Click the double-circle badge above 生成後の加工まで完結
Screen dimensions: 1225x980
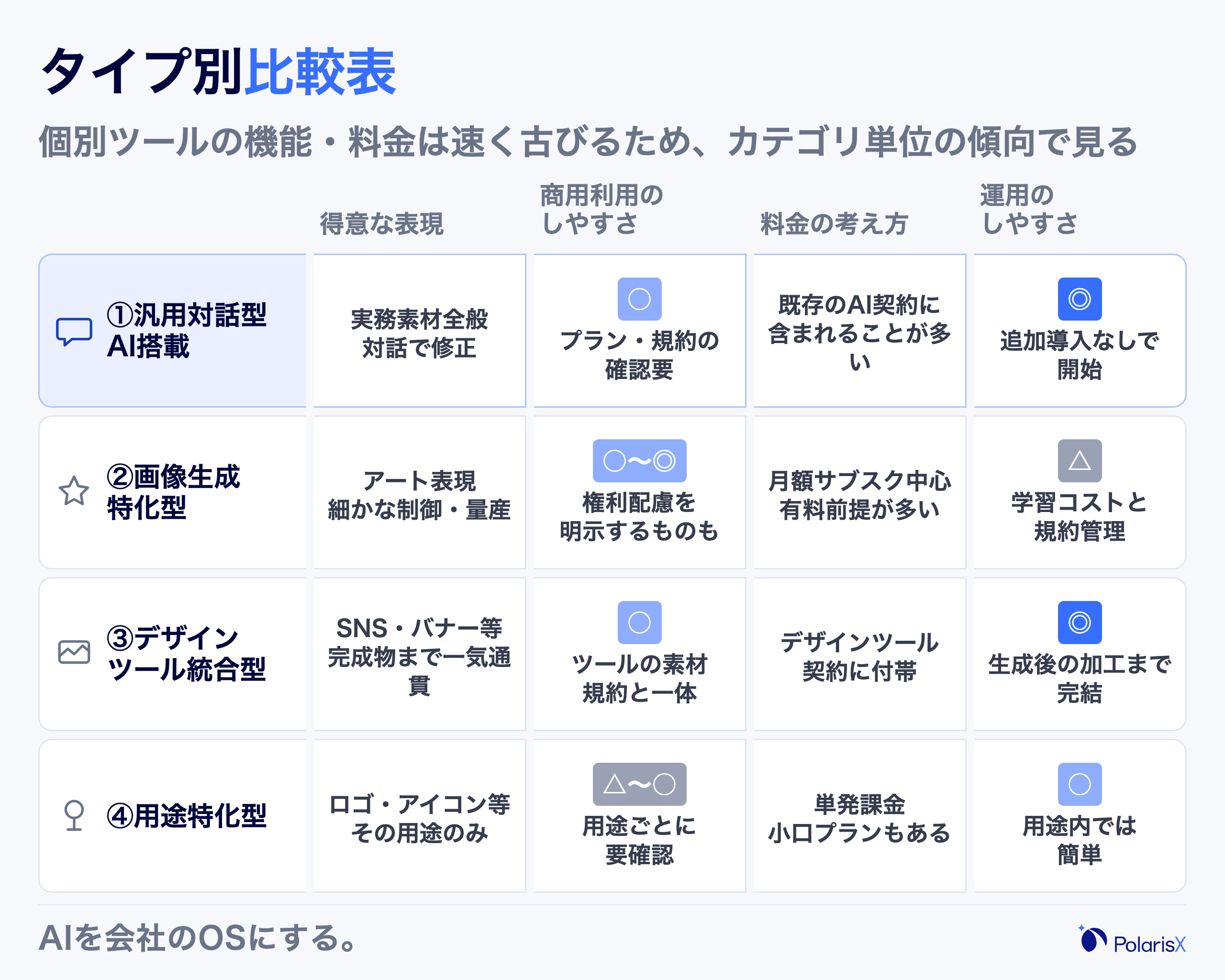[1080, 622]
